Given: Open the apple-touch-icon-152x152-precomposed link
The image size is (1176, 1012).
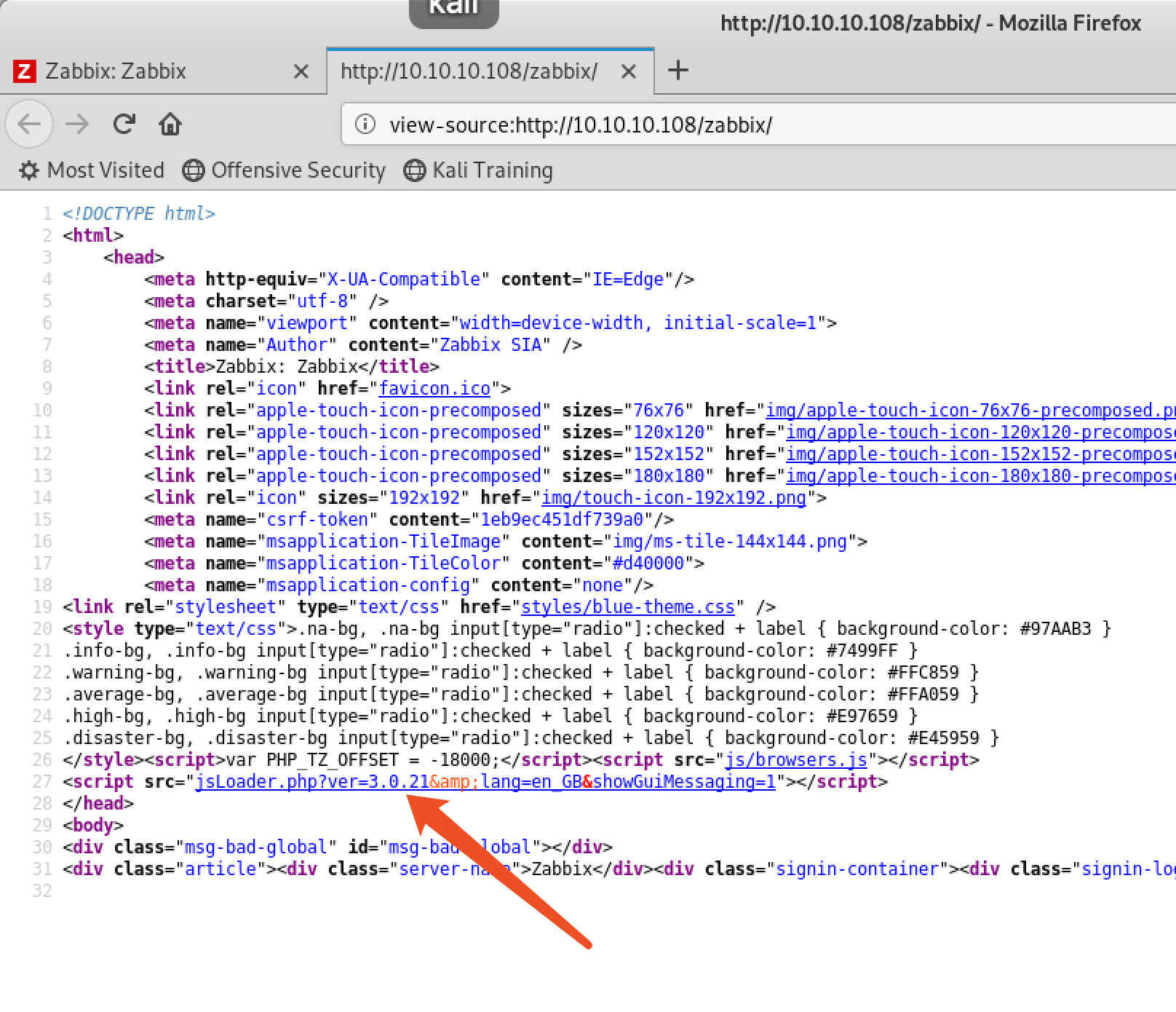Looking at the screenshot, I should coord(981,454).
